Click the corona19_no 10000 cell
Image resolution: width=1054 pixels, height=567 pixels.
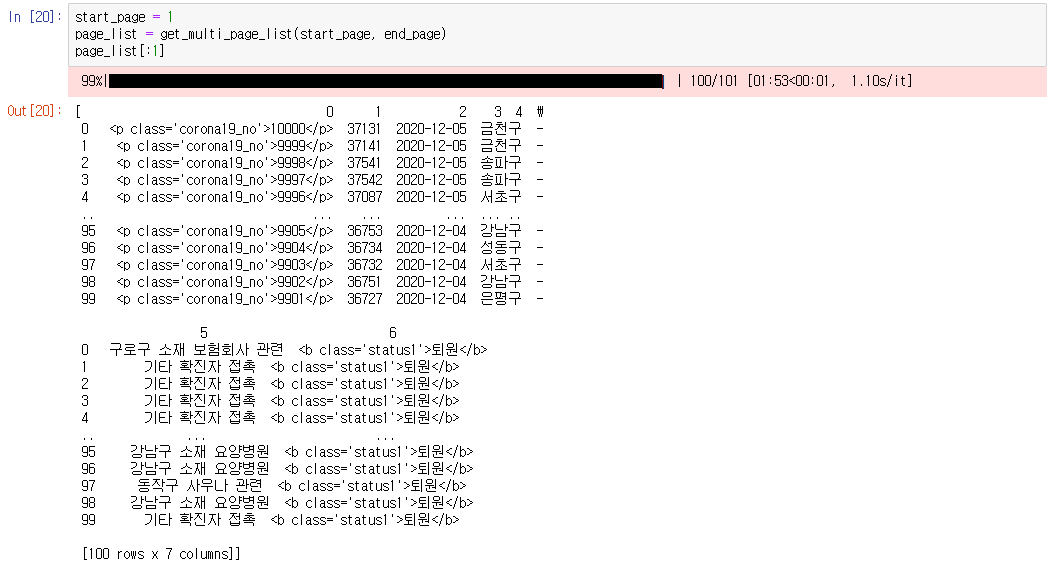(221, 129)
